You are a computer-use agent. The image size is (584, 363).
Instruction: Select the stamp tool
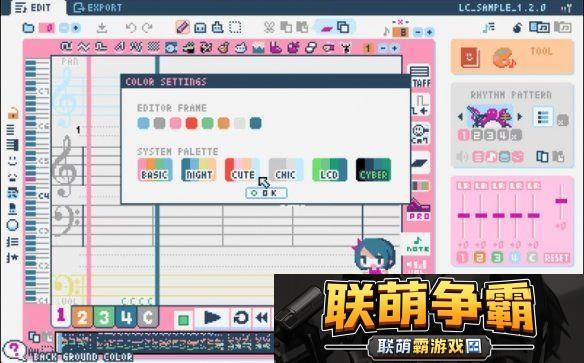(x=217, y=28)
